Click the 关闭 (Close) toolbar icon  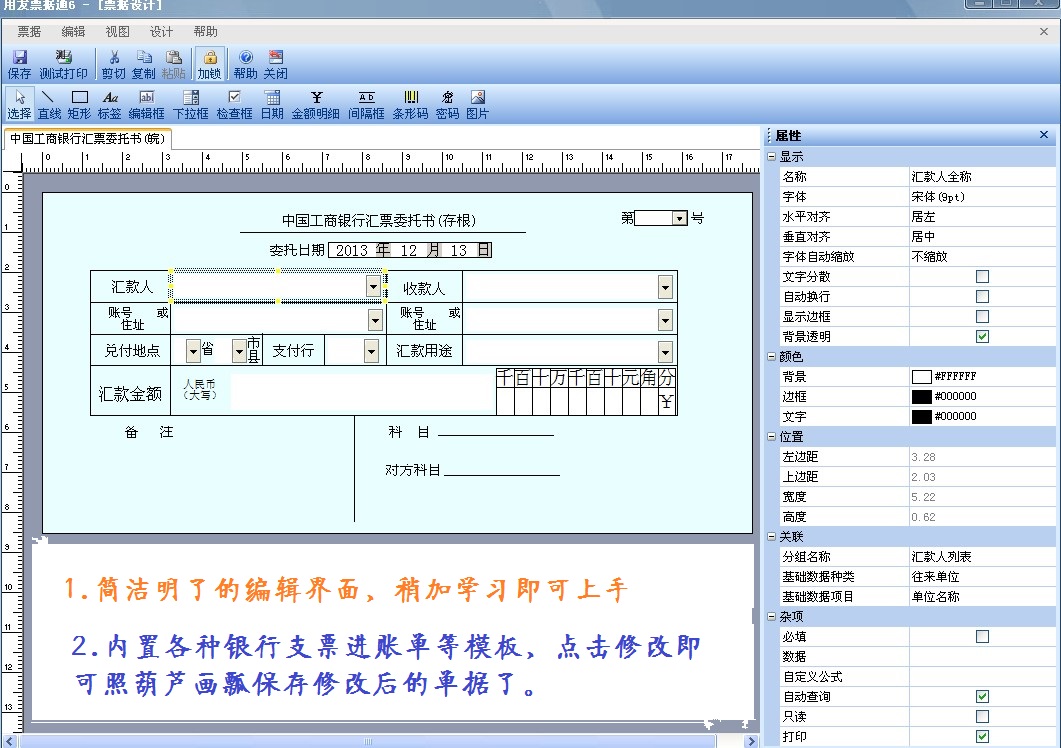[x=275, y=65]
